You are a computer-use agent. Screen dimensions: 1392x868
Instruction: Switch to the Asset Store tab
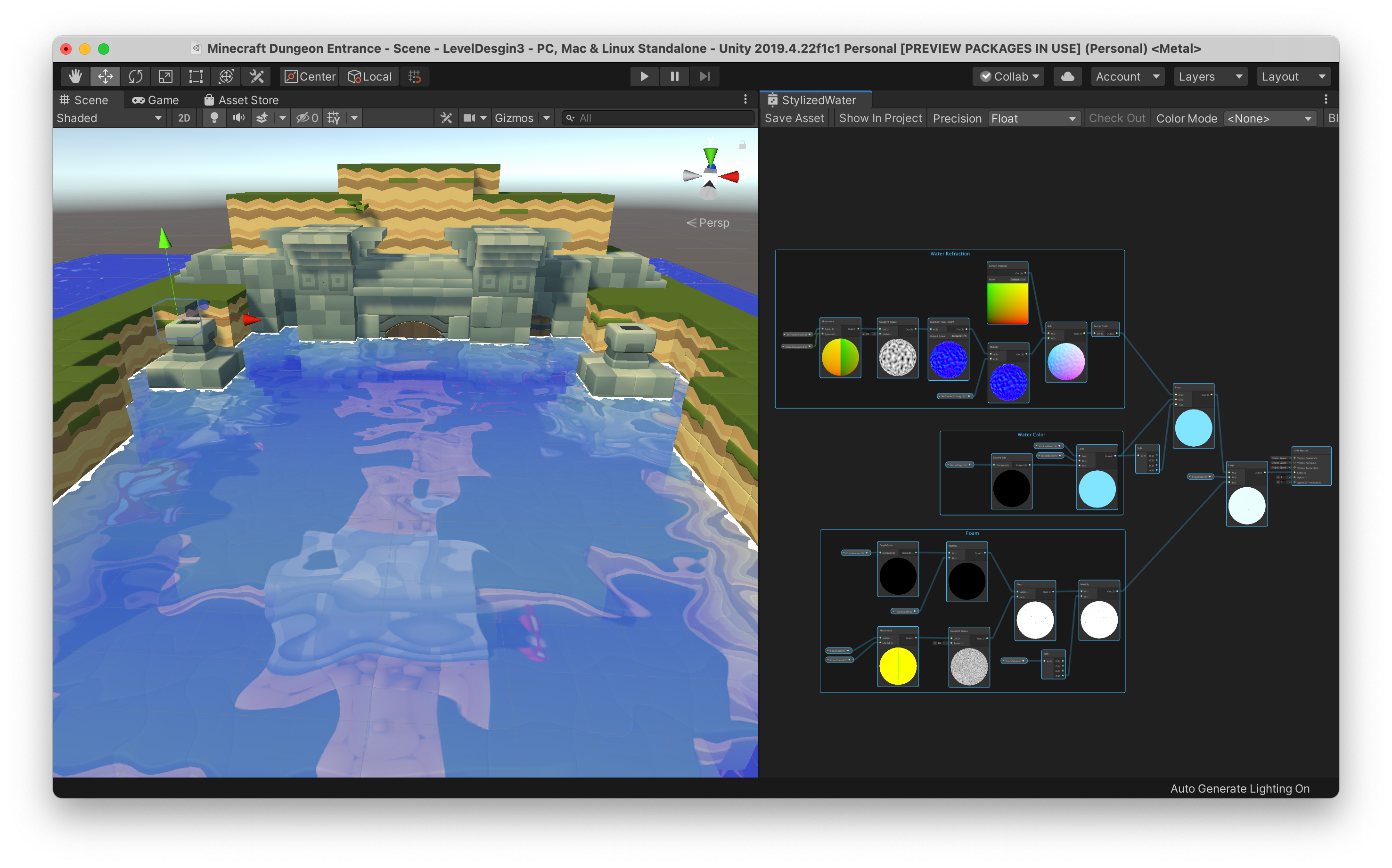pyautogui.click(x=241, y=100)
